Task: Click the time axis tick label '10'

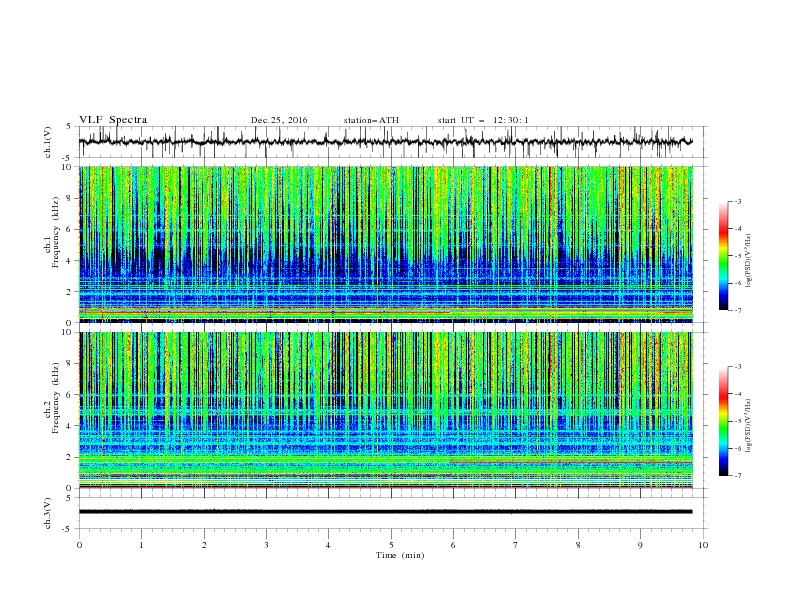Action: coord(703,545)
